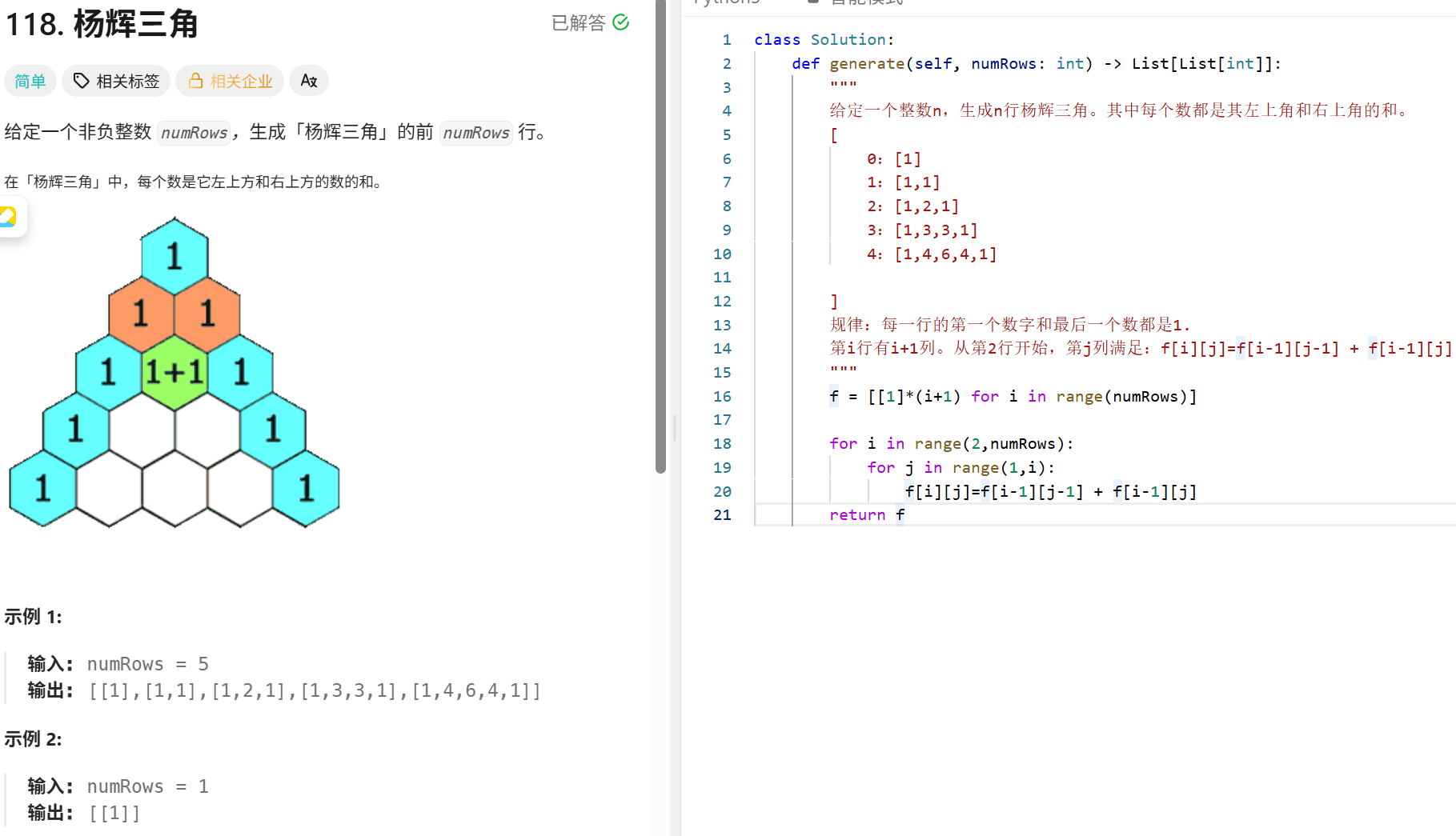This screenshot has height=836, width=1456.
Task: Place cursor on the def generate line
Action: pyautogui.click(x=1037, y=63)
